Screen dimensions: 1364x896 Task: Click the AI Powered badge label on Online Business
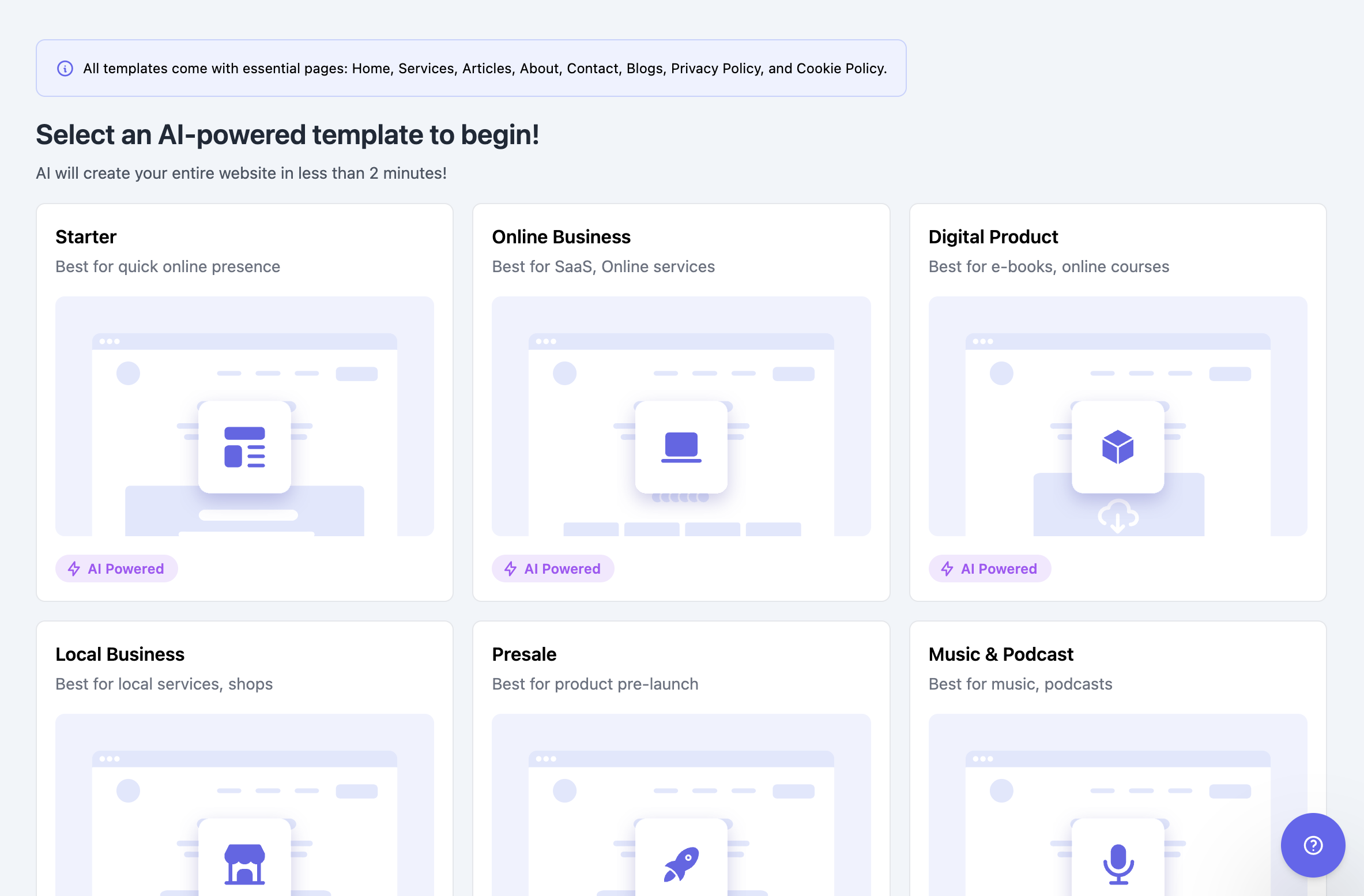click(x=562, y=569)
